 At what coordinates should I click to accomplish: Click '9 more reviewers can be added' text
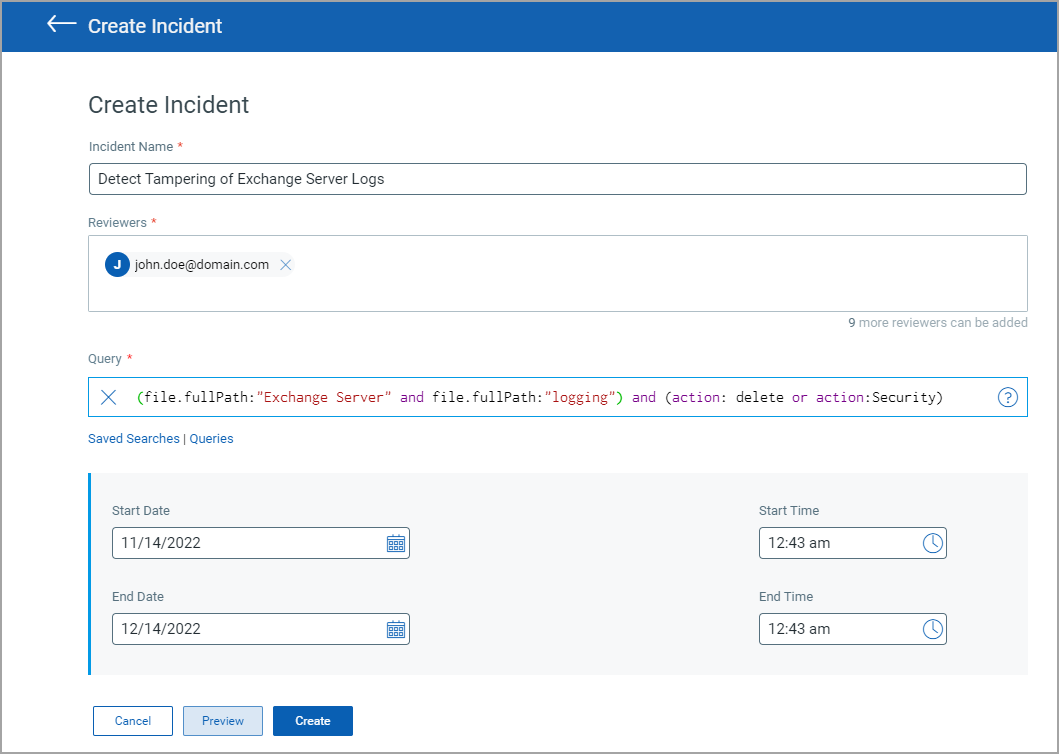[x=938, y=323]
